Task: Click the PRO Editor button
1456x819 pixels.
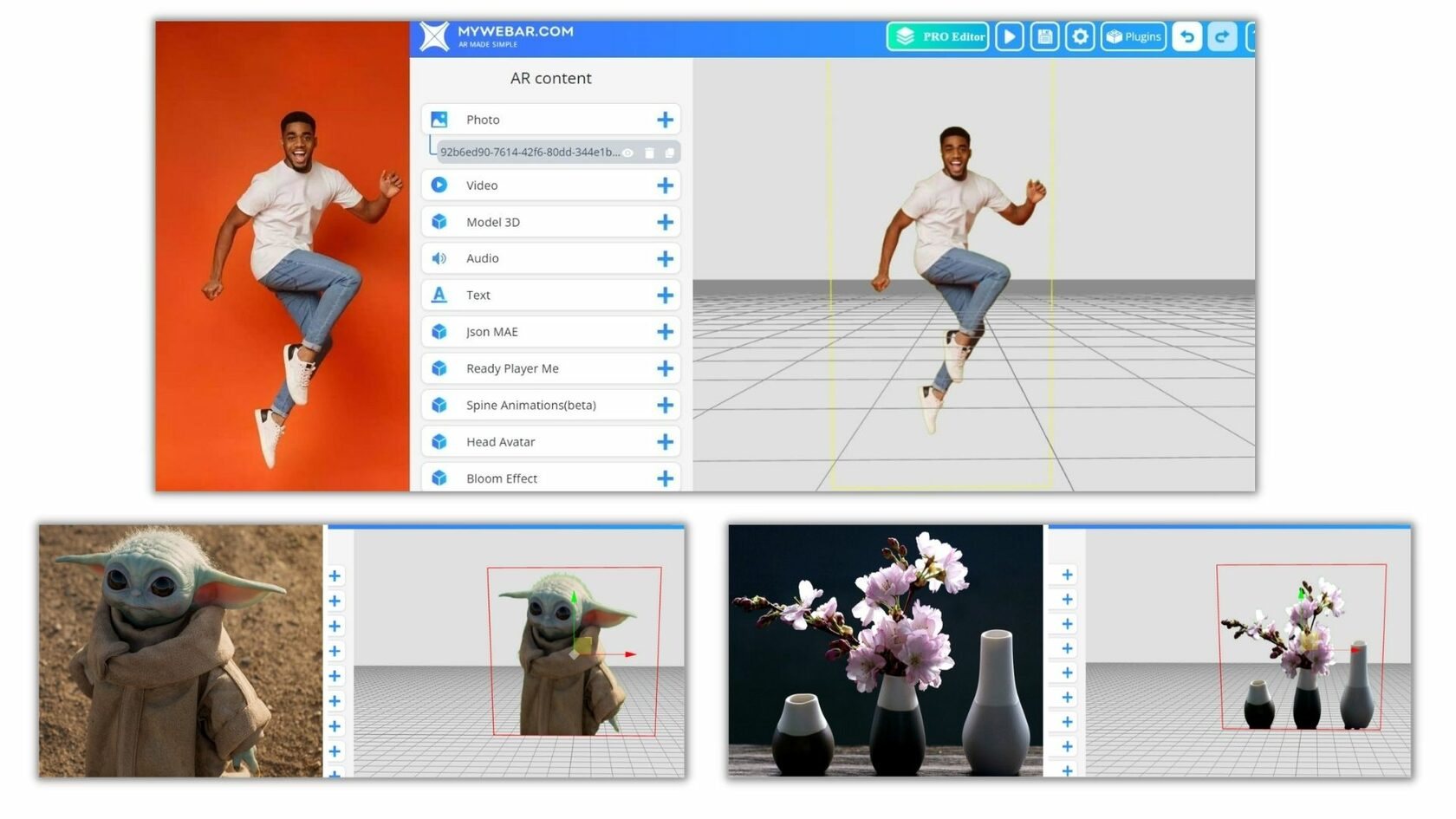Action: (x=938, y=36)
